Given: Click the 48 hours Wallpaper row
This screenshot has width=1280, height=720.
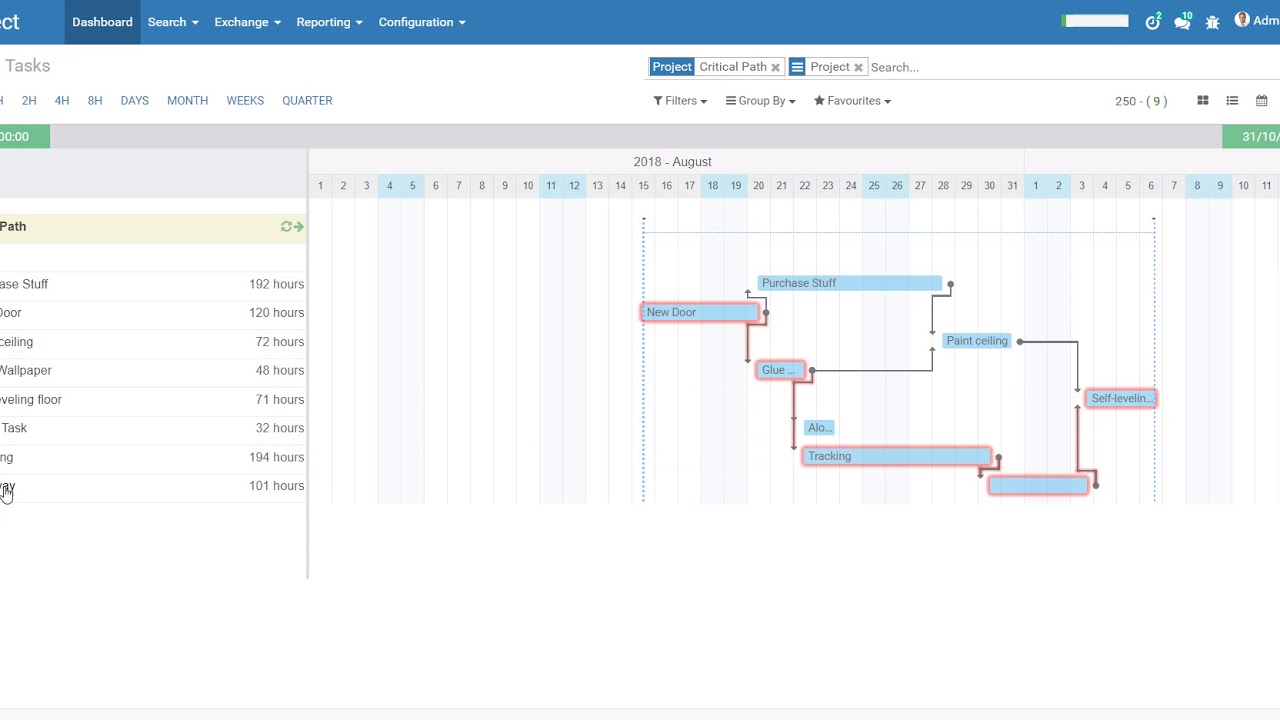Looking at the screenshot, I should (x=152, y=370).
